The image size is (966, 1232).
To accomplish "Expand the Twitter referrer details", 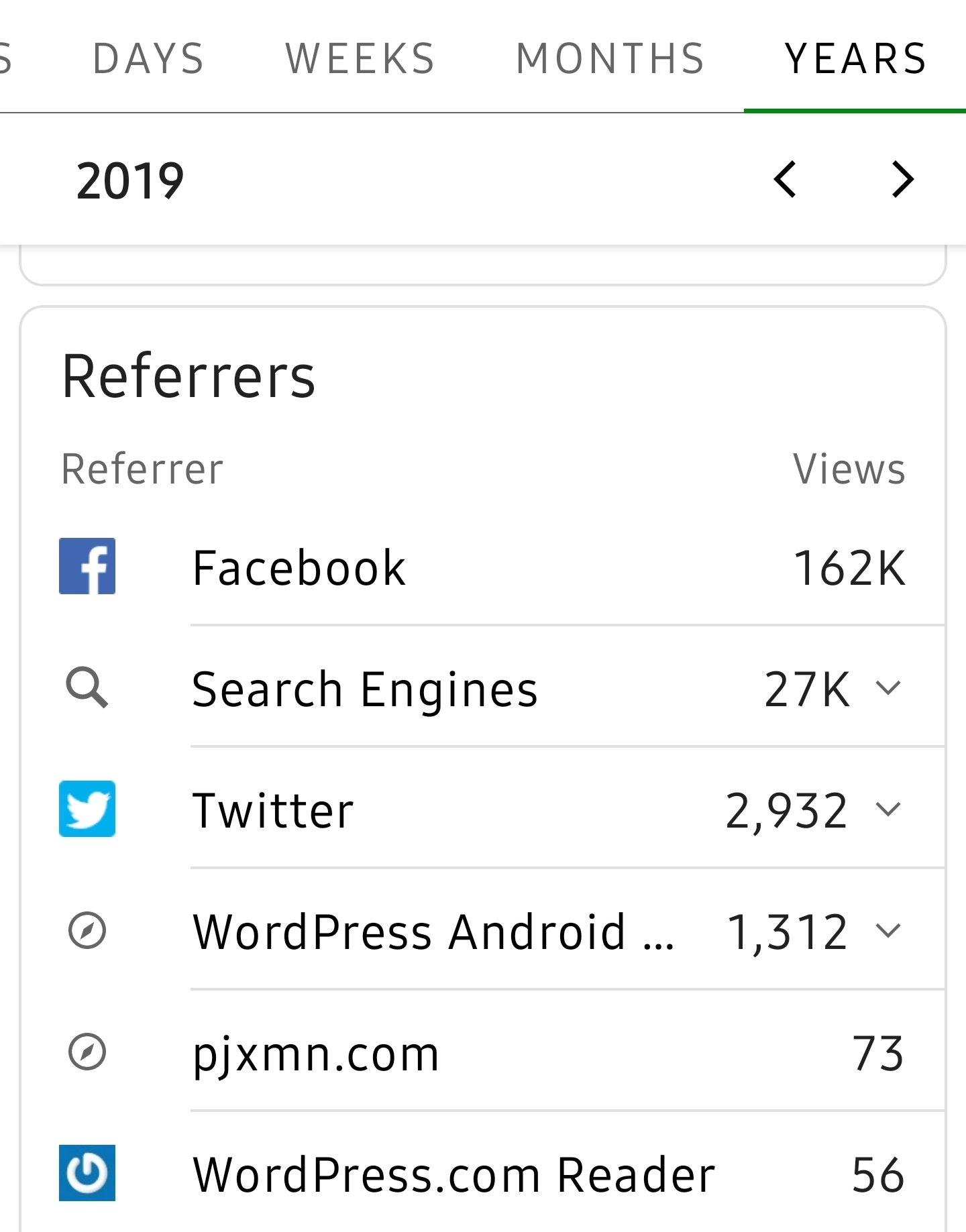I will pos(888,809).
